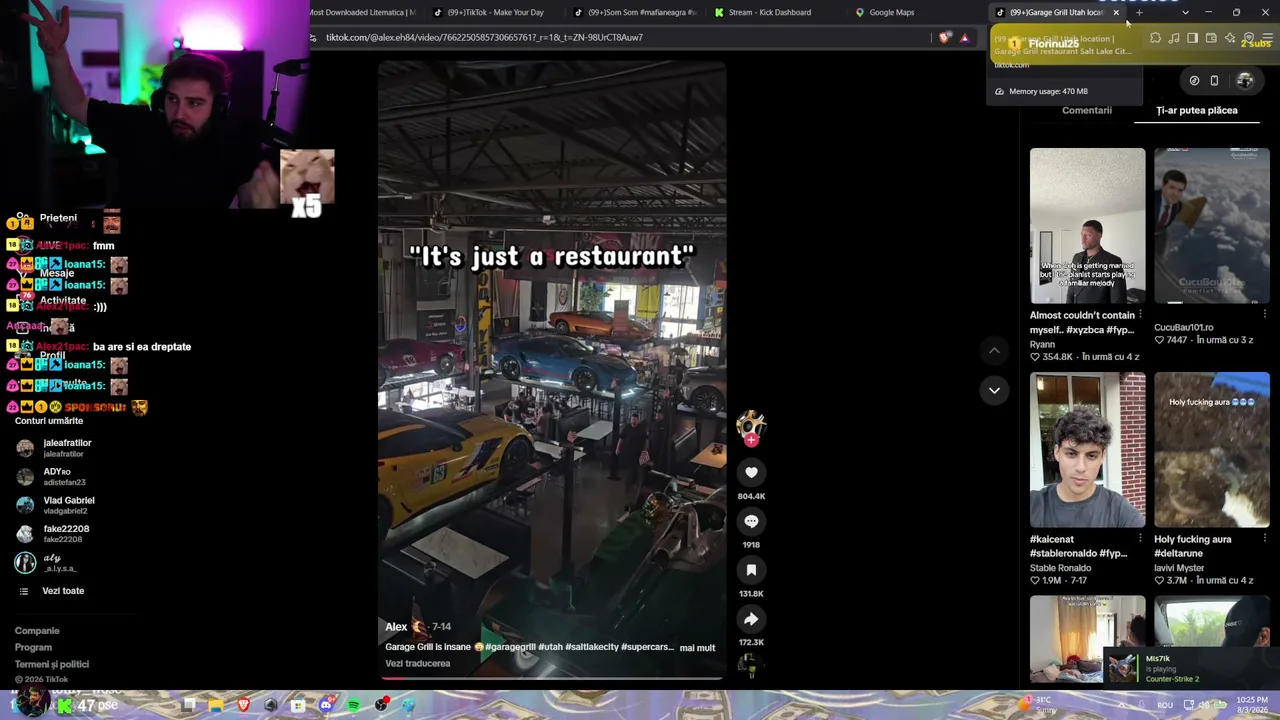Open the taskbar clock showing 10:25 PM

[1252, 705]
